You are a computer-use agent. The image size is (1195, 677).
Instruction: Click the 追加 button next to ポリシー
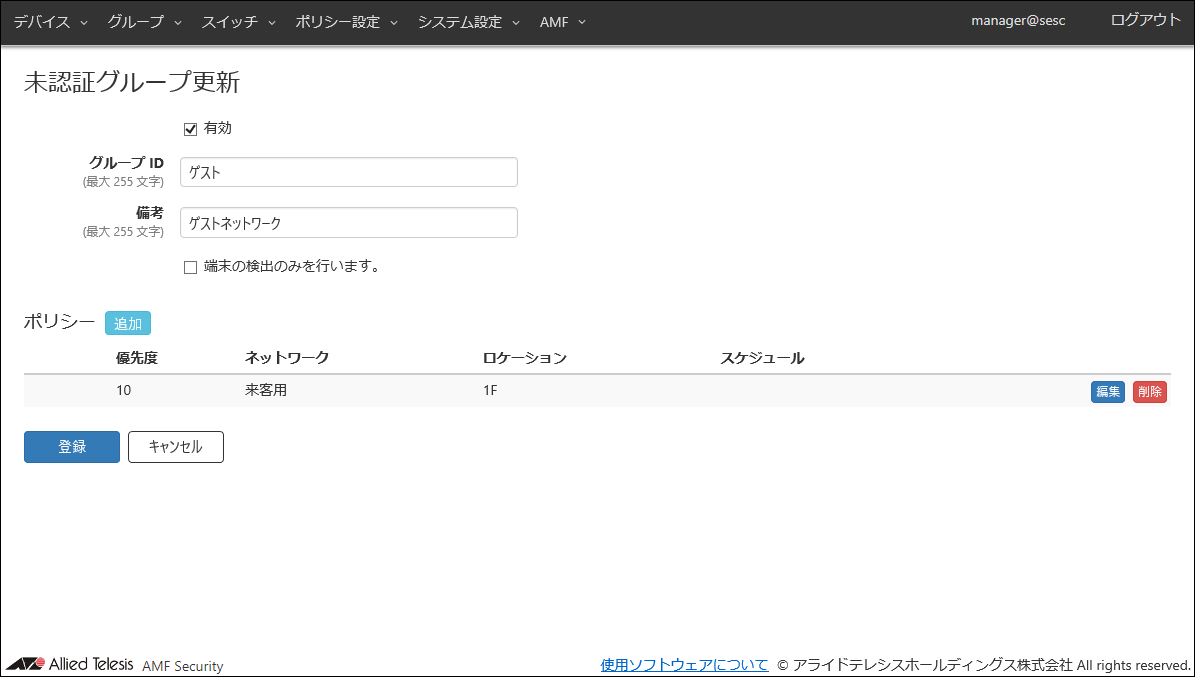click(x=127, y=323)
